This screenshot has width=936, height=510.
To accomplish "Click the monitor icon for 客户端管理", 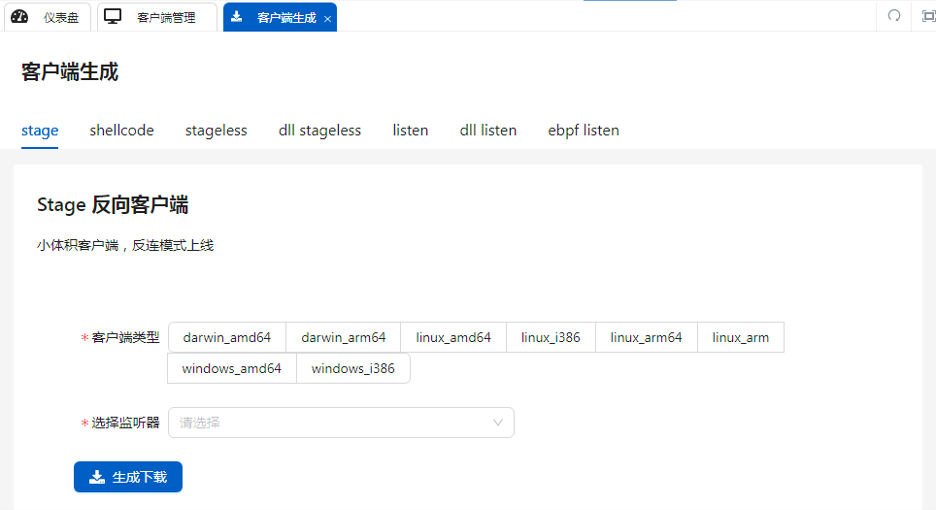I will pyautogui.click(x=113, y=17).
